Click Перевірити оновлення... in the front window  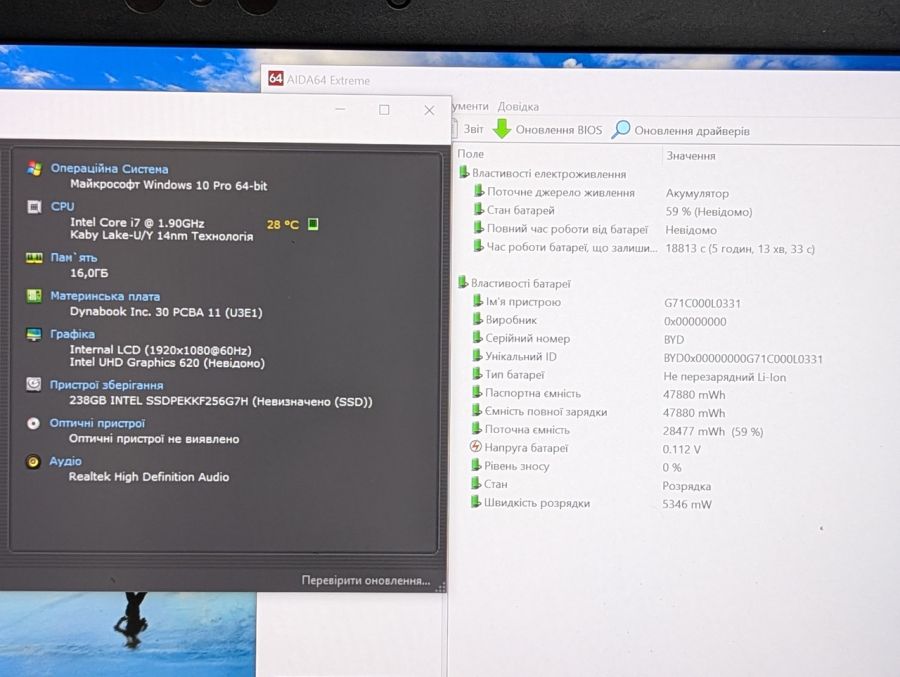pyautogui.click(x=366, y=581)
